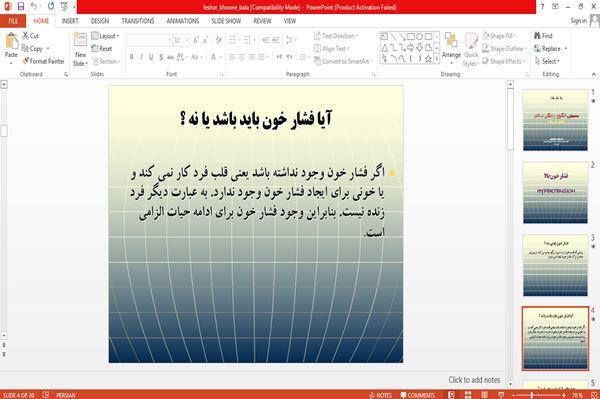Viewport: 600px width, 399px height.
Task: Select the rectangle shape in gallery
Action: pos(411,37)
